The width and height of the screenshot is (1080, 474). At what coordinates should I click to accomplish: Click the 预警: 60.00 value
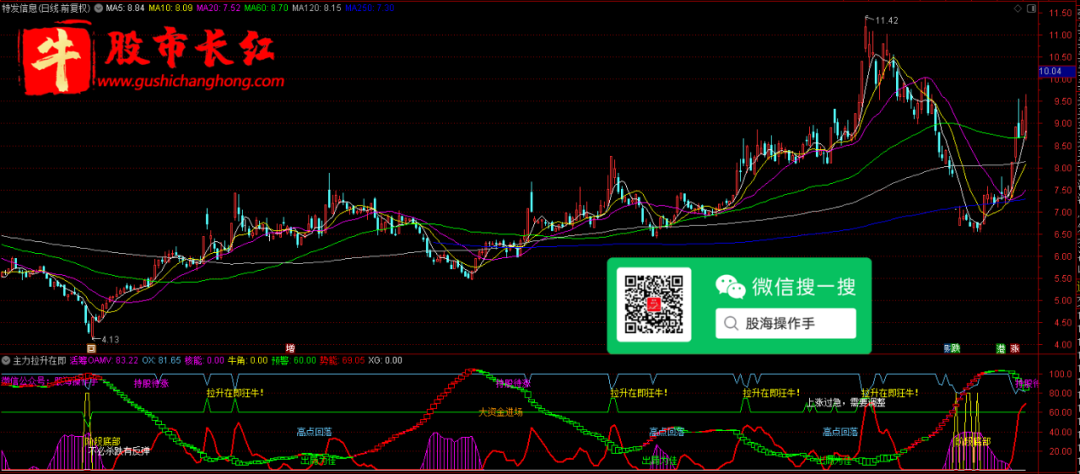coord(293,360)
